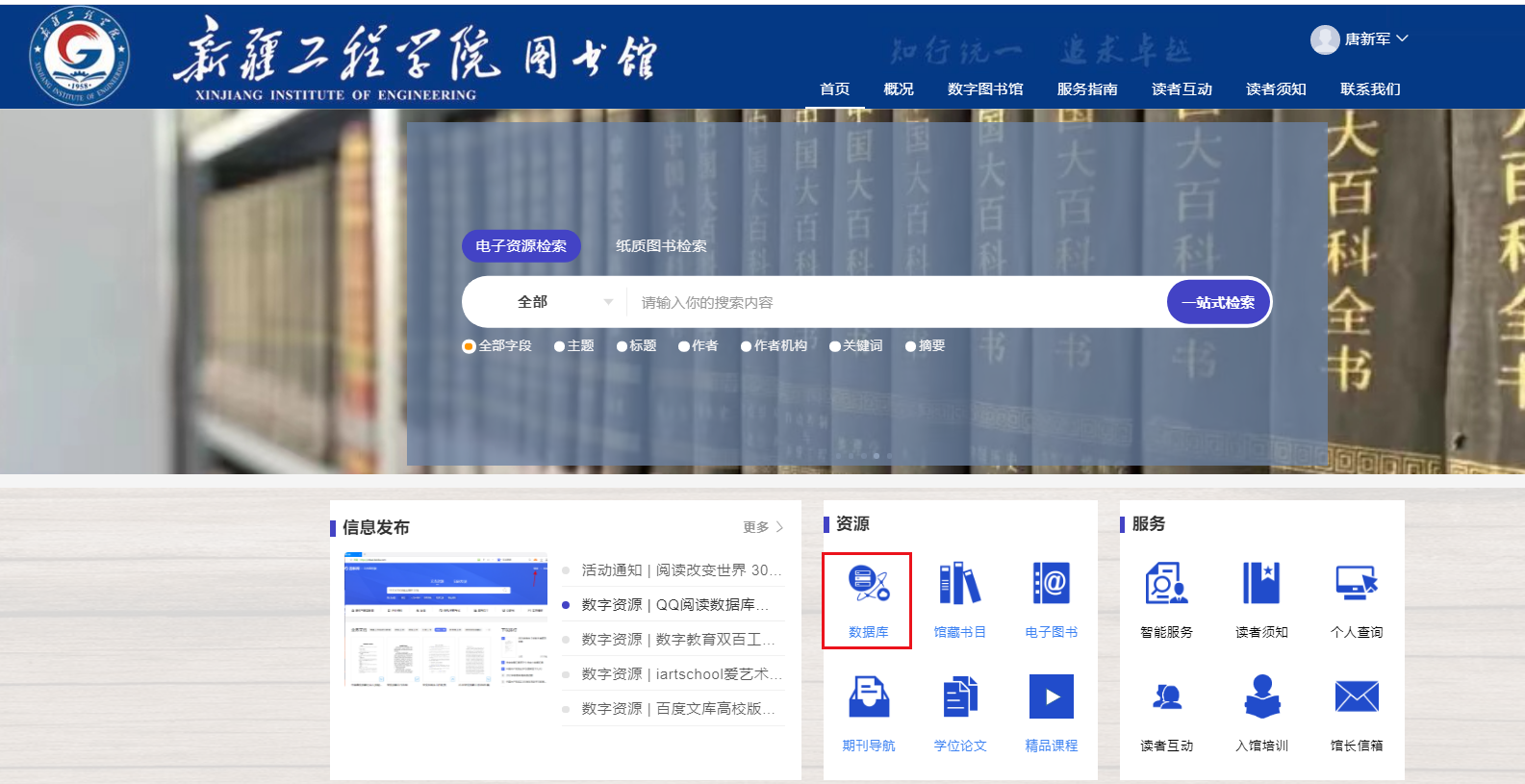The width and height of the screenshot is (1525, 784).
Task: Open the 数据库 database icon
Action: 868,583
